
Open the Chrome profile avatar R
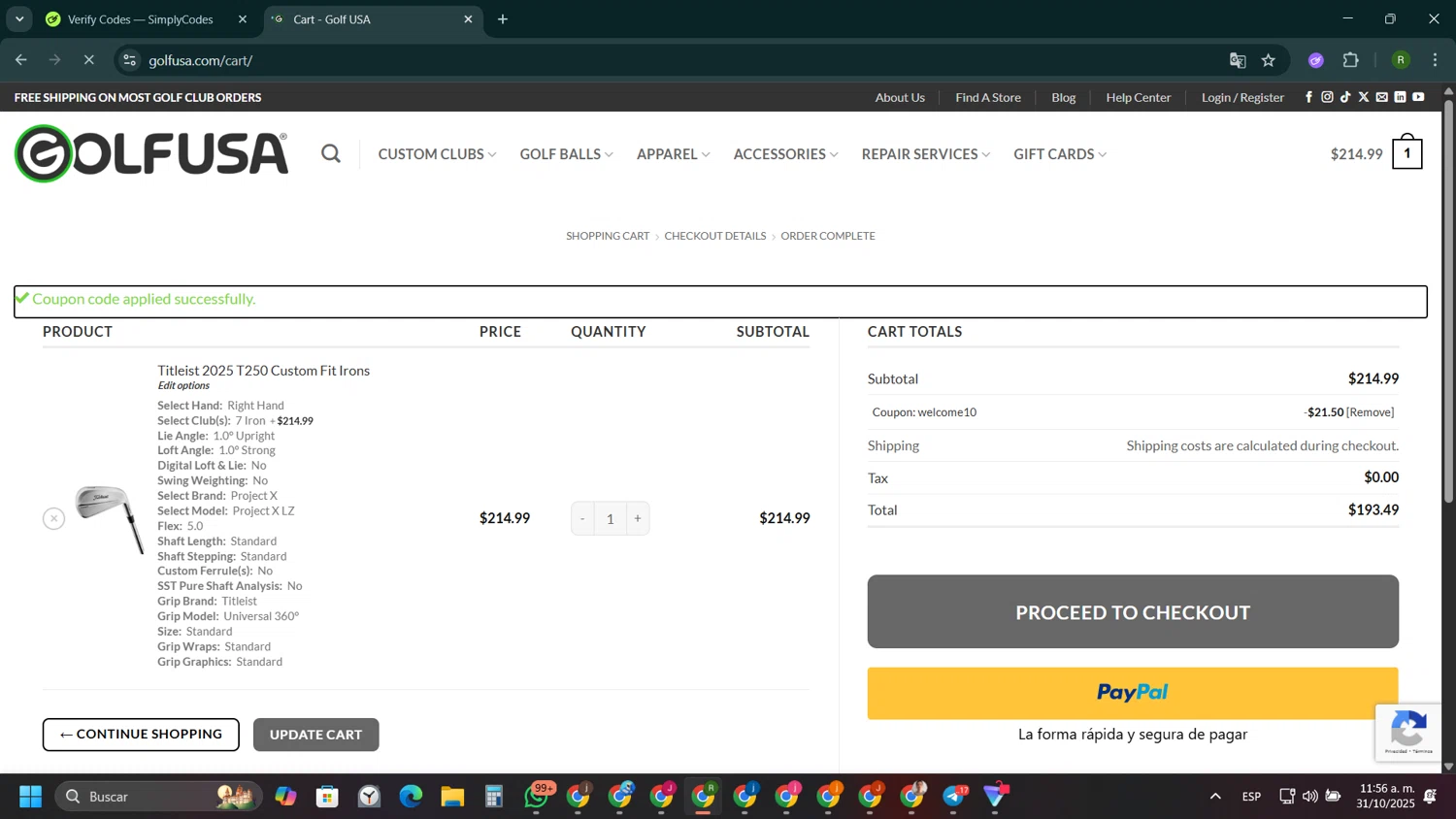(x=1401, y=60)
